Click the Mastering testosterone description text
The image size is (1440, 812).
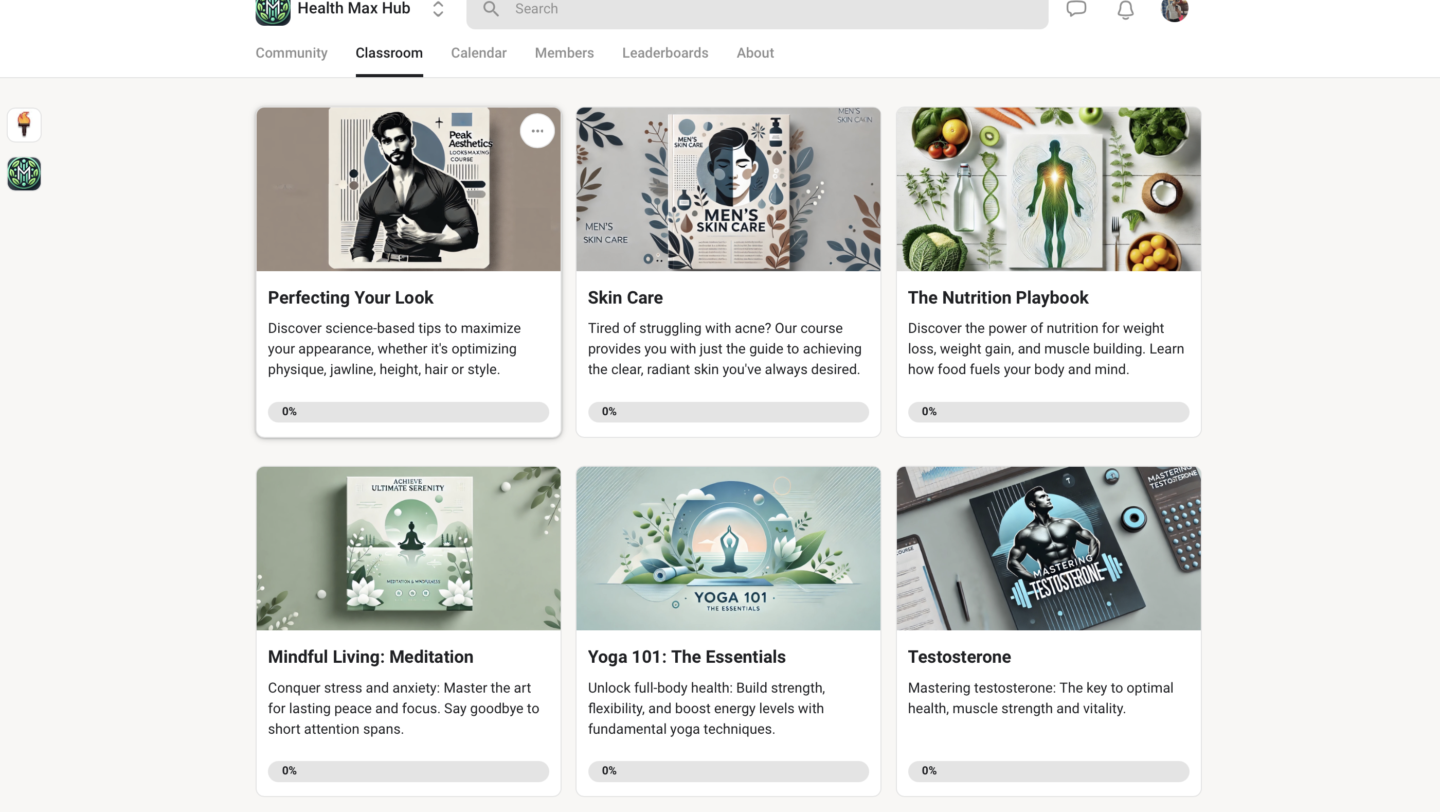(x=1041, y=698)
